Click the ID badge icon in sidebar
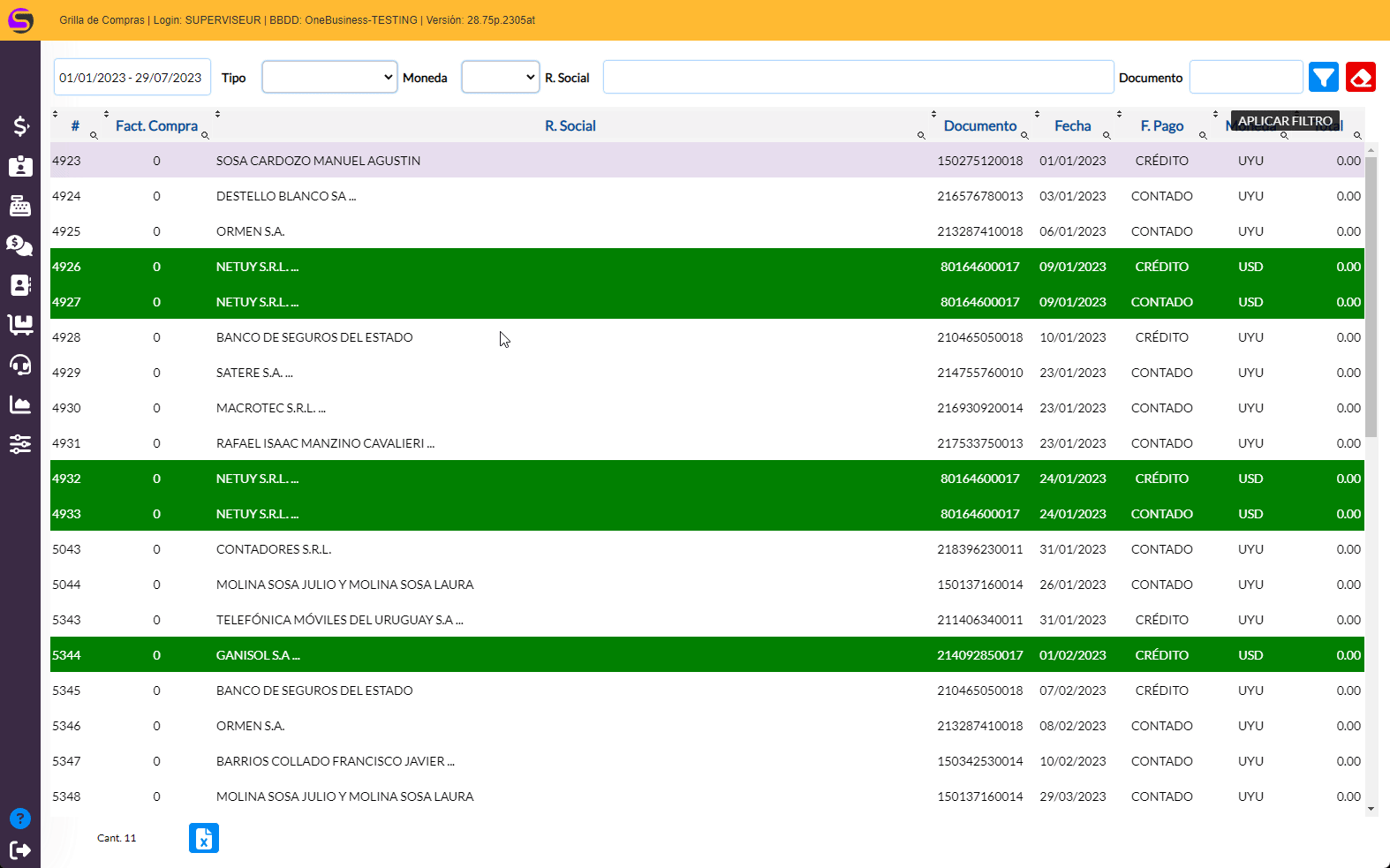Screen dimensions: 1390x868 tap(20, 166)
